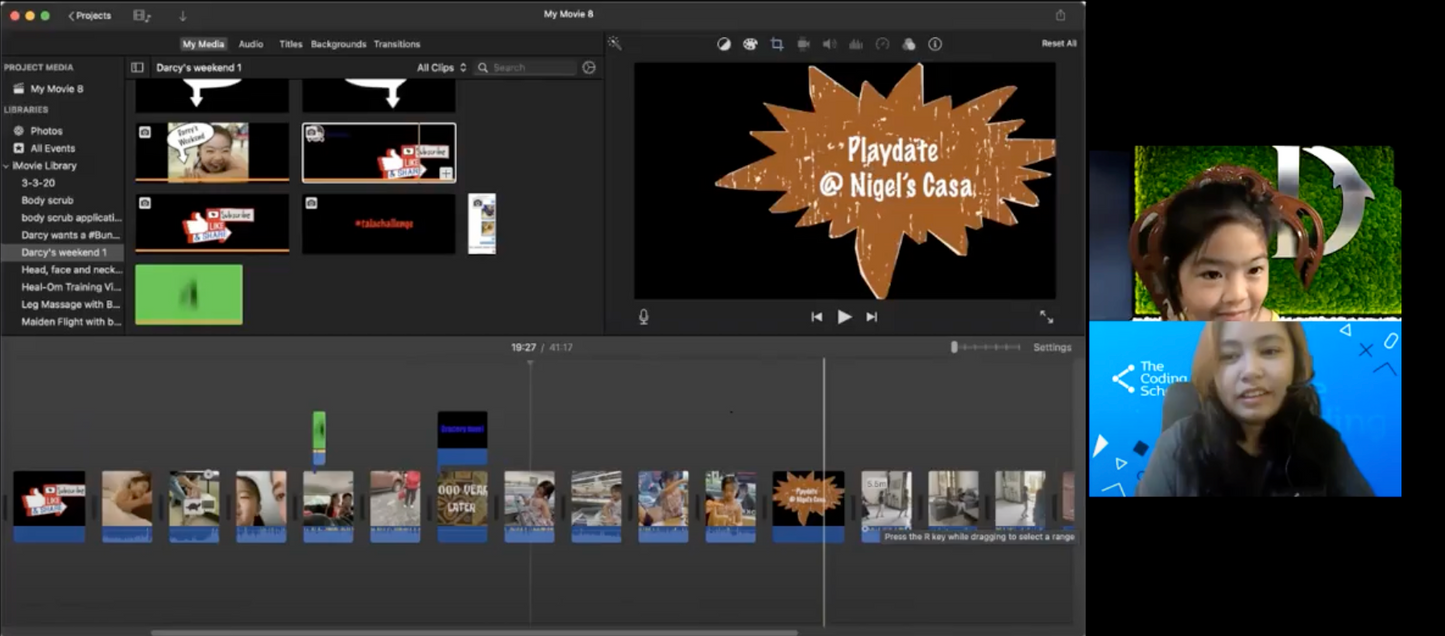This screenshot has width=1445, height=636.
Task: Click the import media down arrow
Action: (x=182, y=16)
